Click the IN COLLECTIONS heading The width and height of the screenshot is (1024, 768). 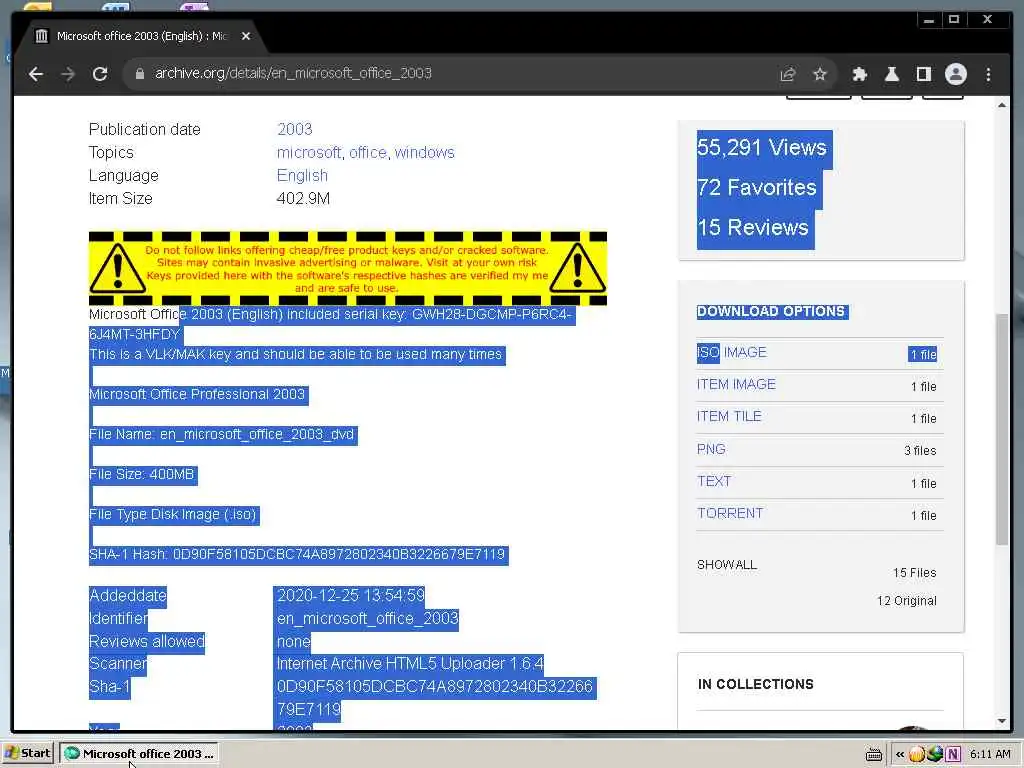756,684
